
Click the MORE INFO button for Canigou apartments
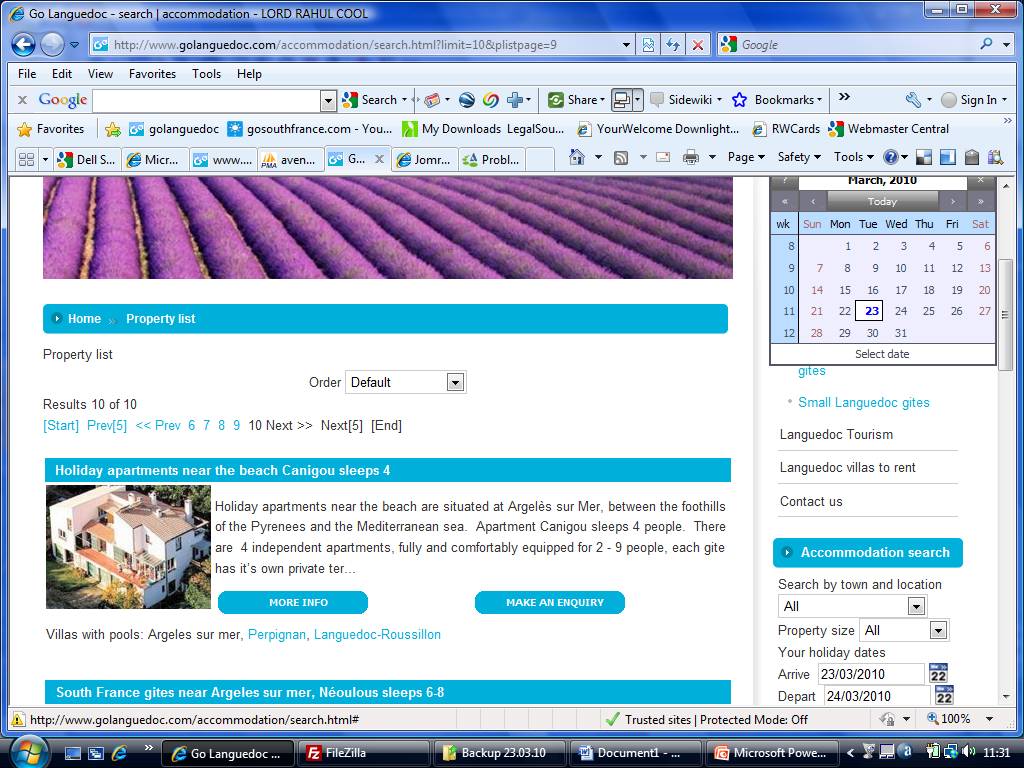pyautogui.click(x=297, y=602)
